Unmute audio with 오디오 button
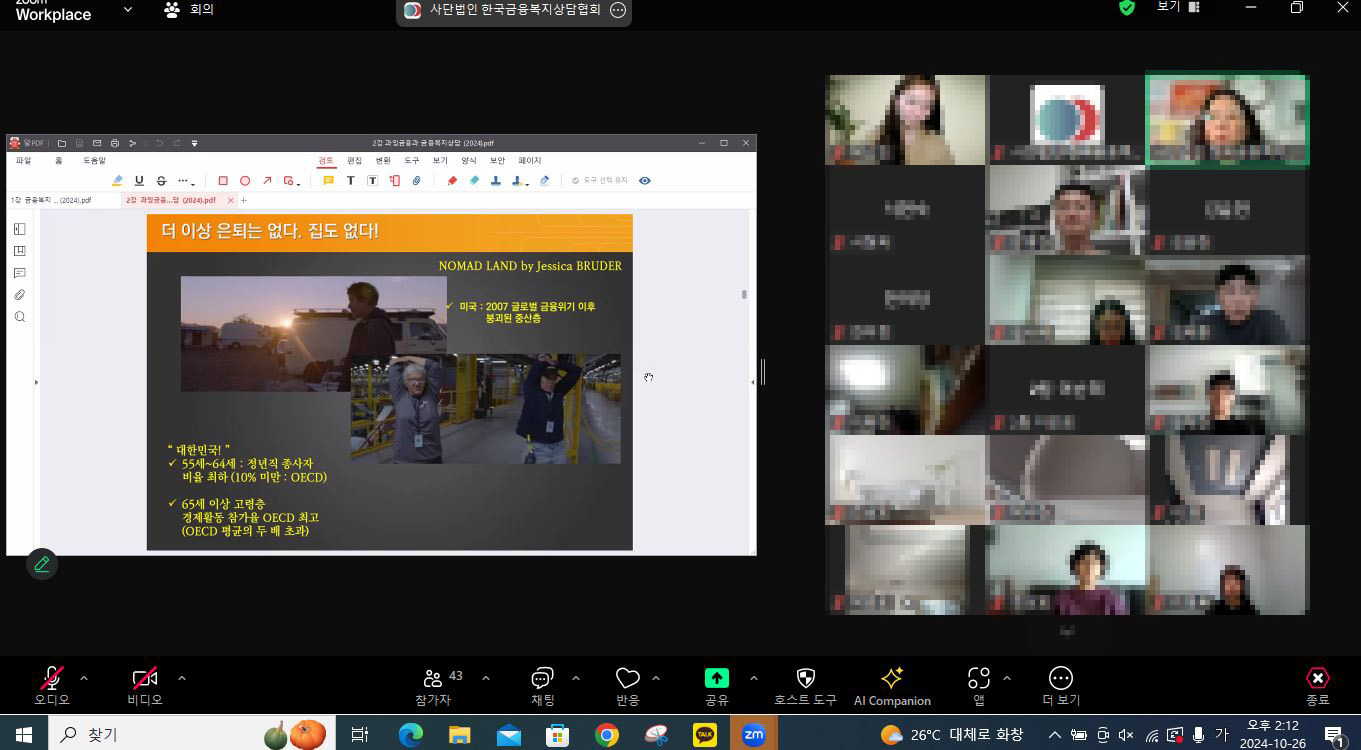 pos(52,686)
